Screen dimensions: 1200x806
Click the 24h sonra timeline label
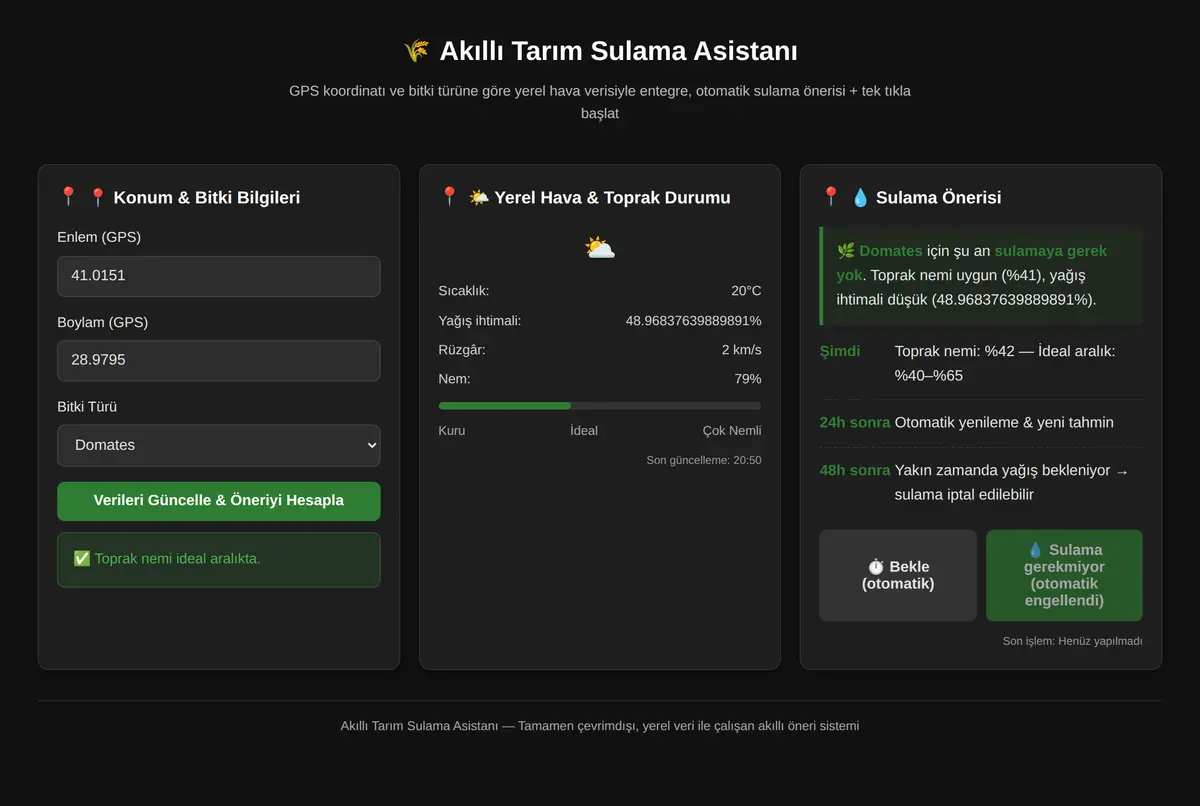point(855,422)
